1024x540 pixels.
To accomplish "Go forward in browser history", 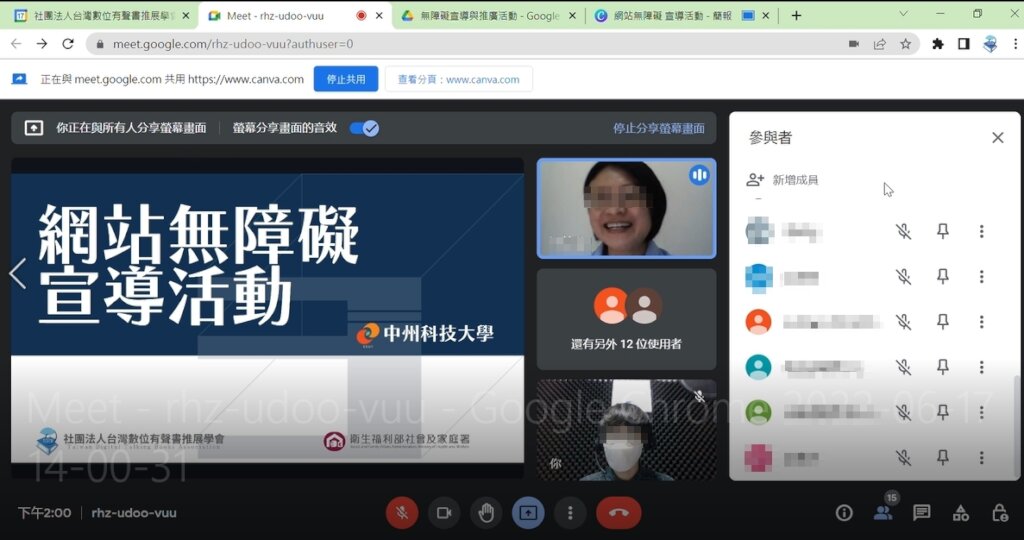I will tap(42, 44).
